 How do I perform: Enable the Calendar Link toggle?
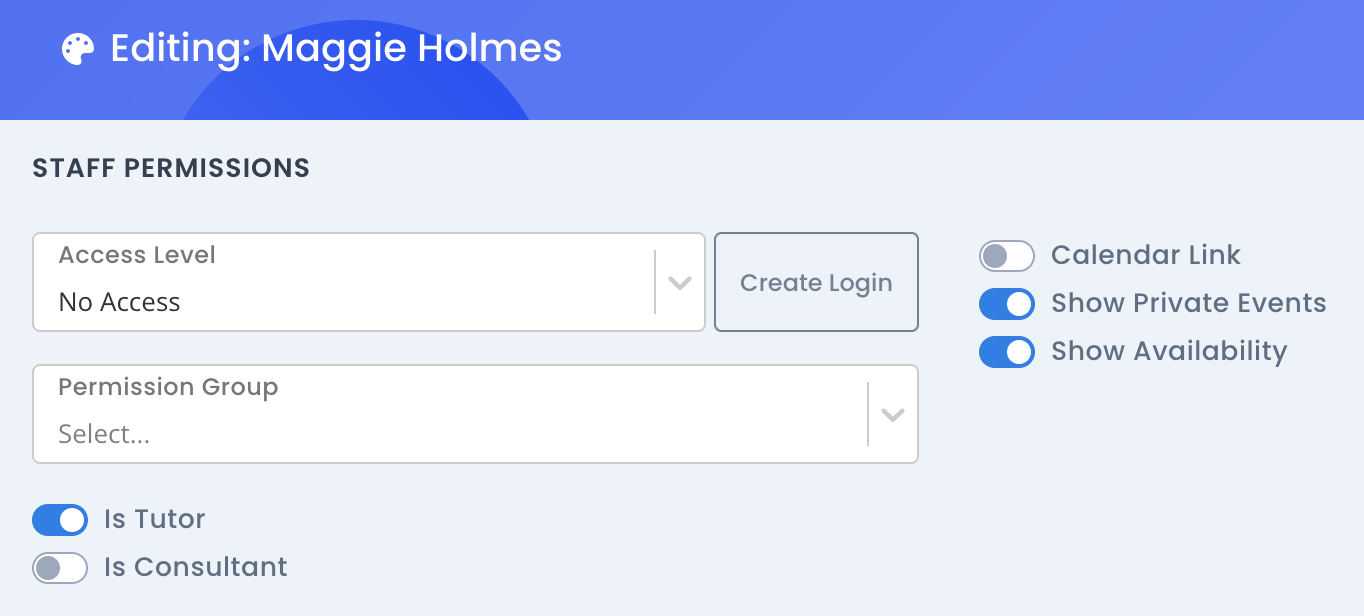tap(1007, 255)
